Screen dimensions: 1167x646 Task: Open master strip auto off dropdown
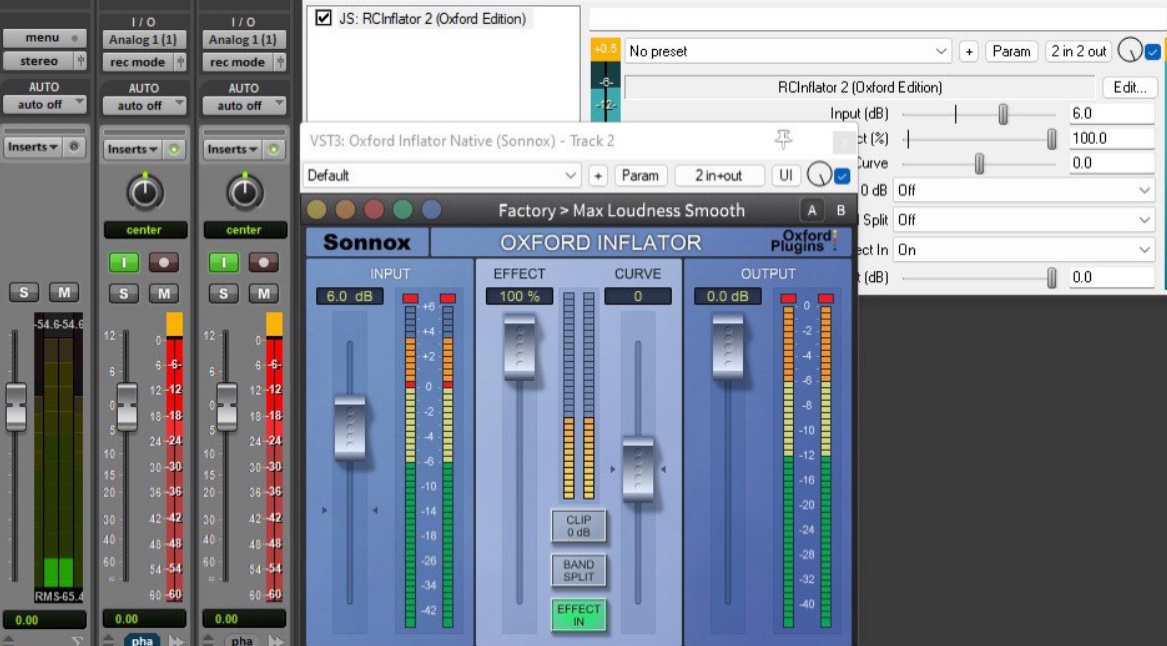tap(45, 105)
